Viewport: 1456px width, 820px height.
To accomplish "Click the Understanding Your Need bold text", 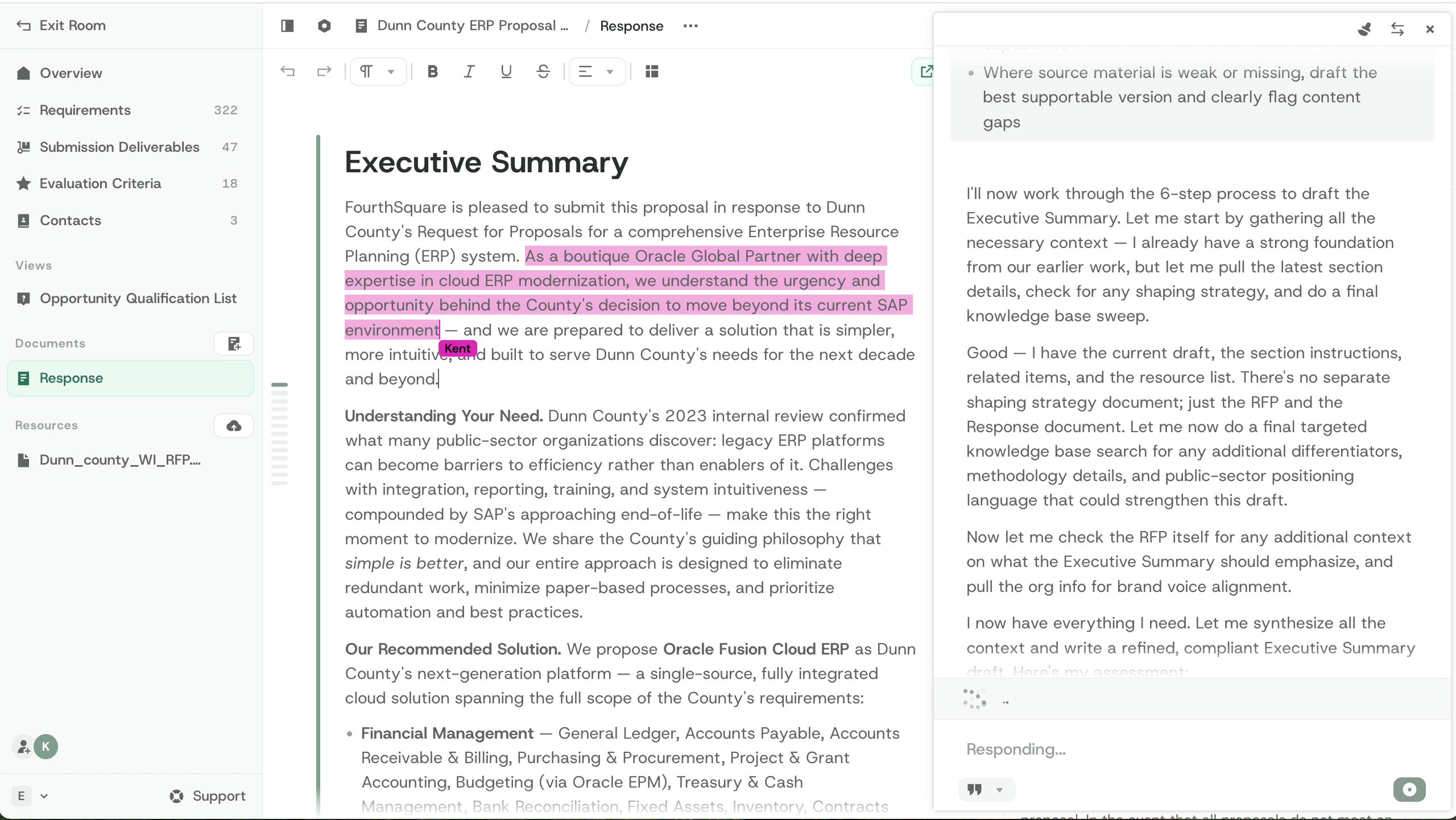I will pos(444,416).
